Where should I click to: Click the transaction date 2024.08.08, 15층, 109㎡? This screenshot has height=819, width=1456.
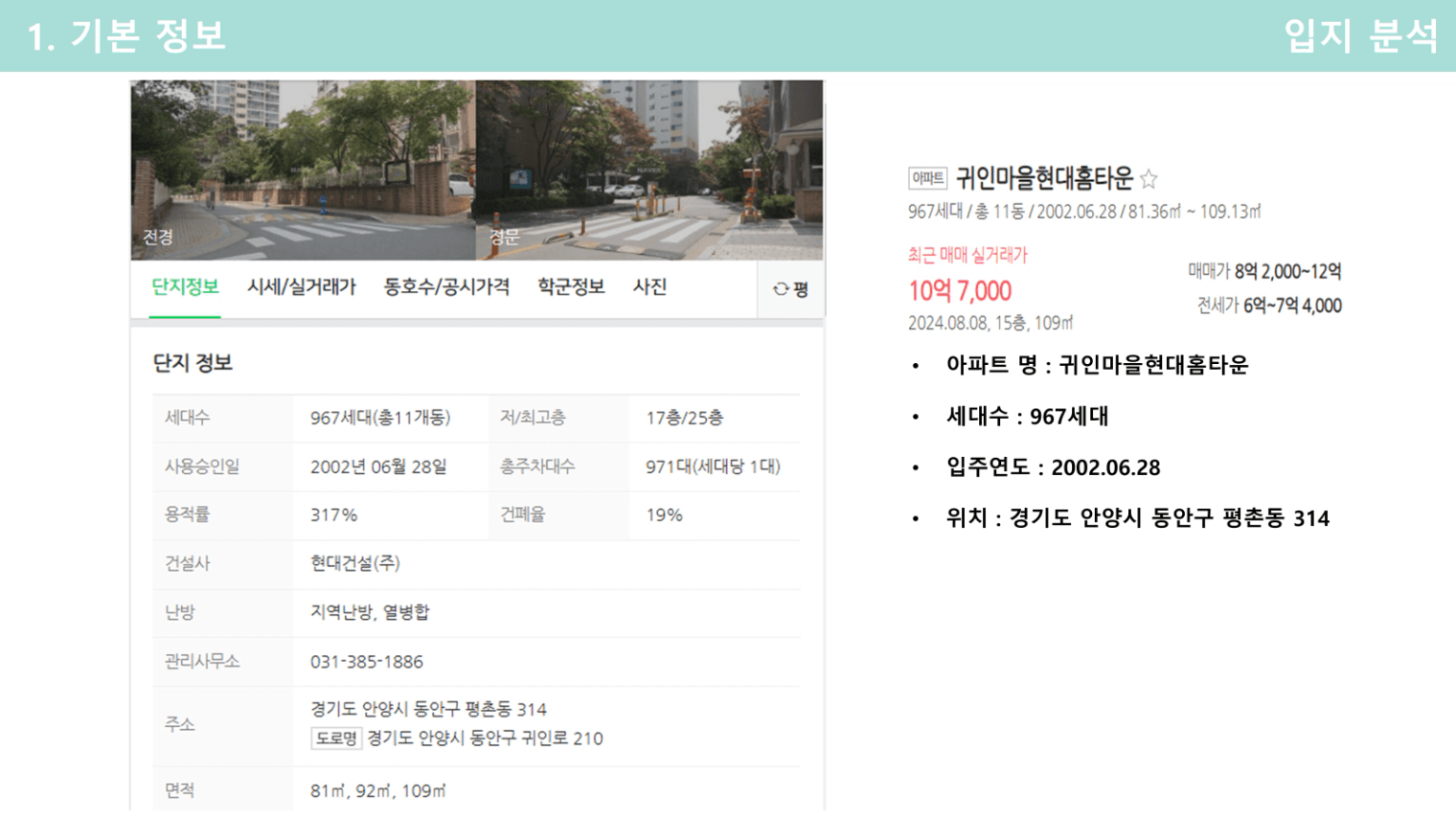pyautogui.click(x=990, y=323)
